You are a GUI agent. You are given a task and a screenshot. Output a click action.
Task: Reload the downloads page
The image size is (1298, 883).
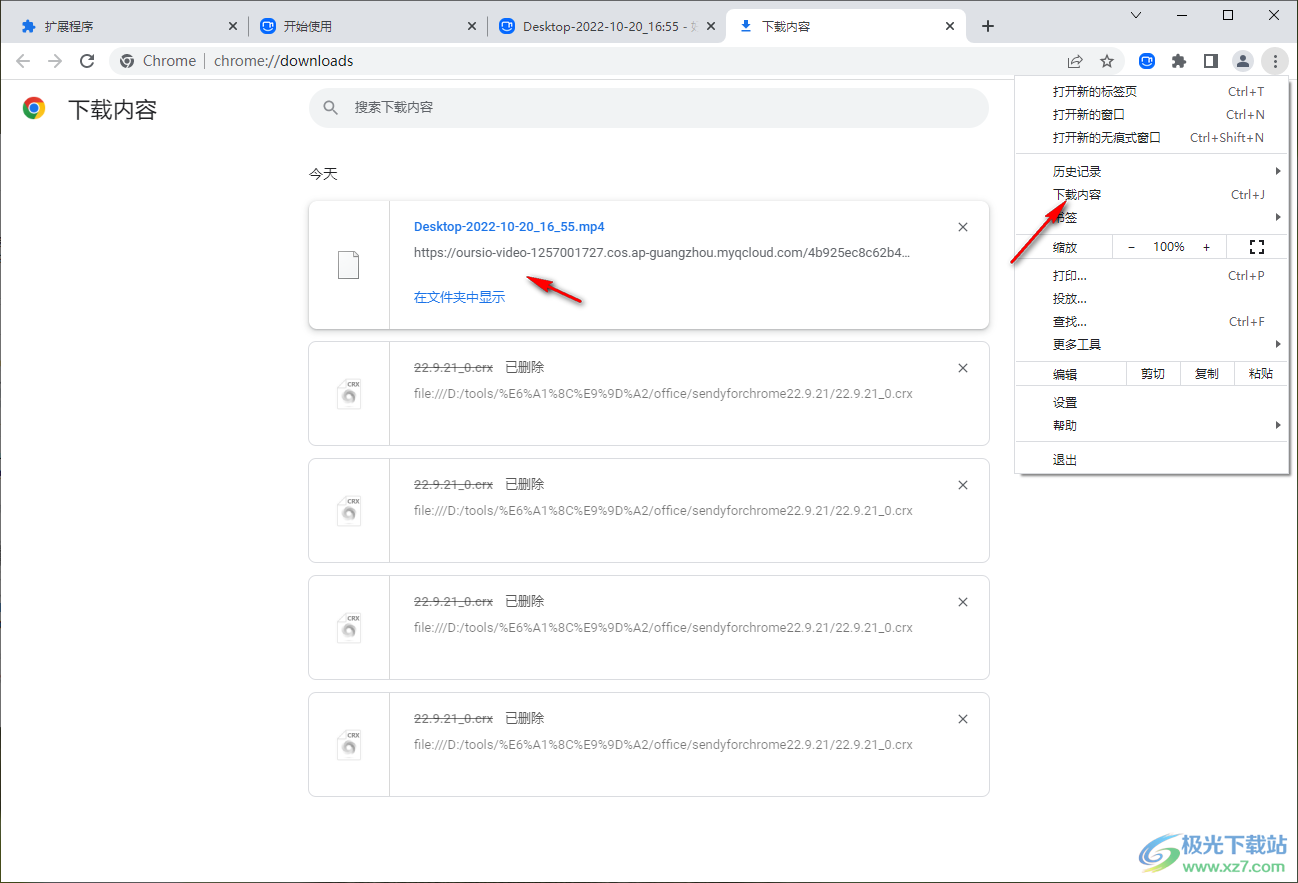pyautogui.click(x=87, y=61)
